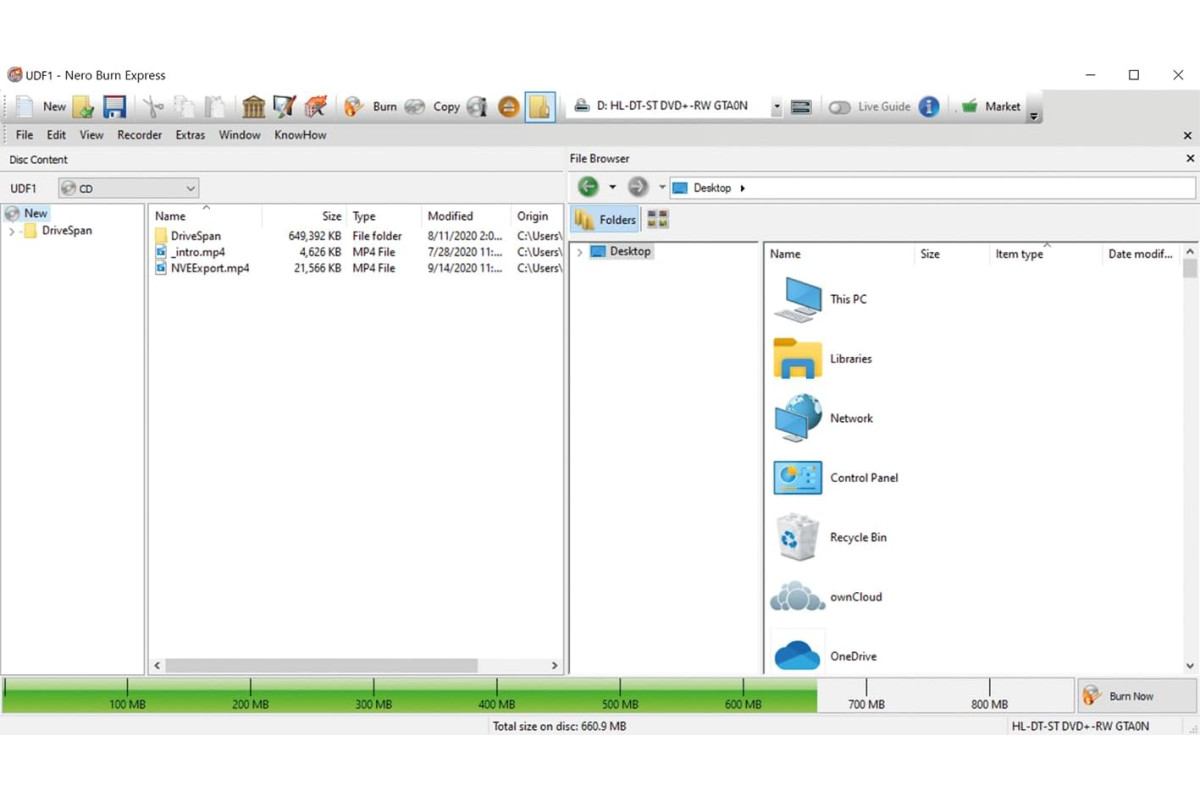Open the D: HL-DT-ST recorder dropdown

[x=776, y=106]
